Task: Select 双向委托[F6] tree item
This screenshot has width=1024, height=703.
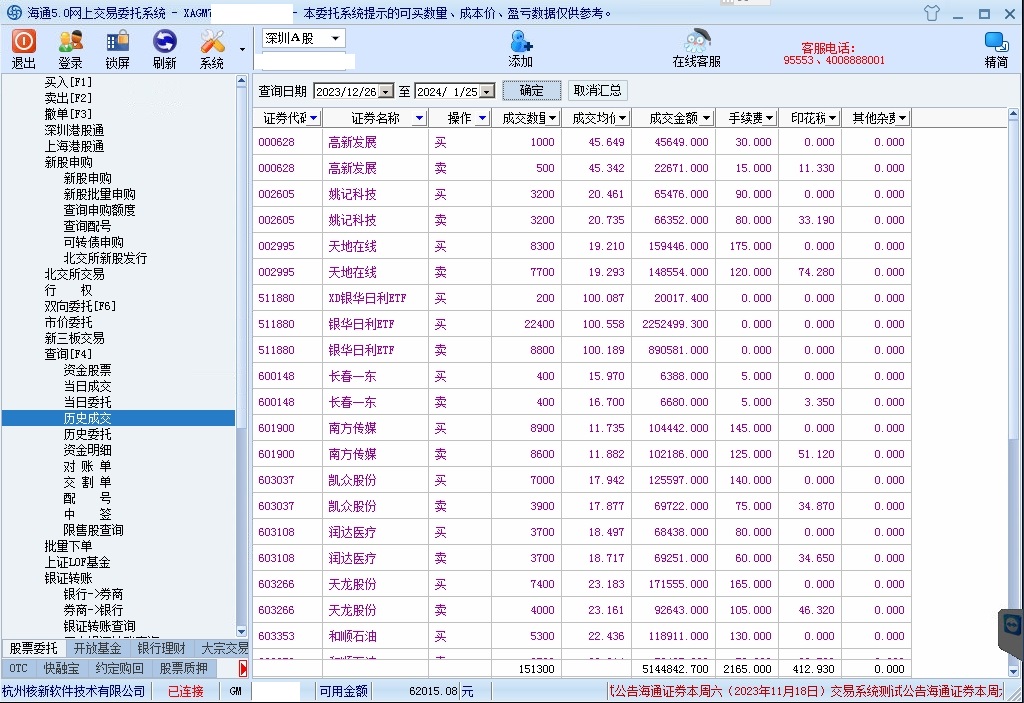Action: (x=80, y=306)
